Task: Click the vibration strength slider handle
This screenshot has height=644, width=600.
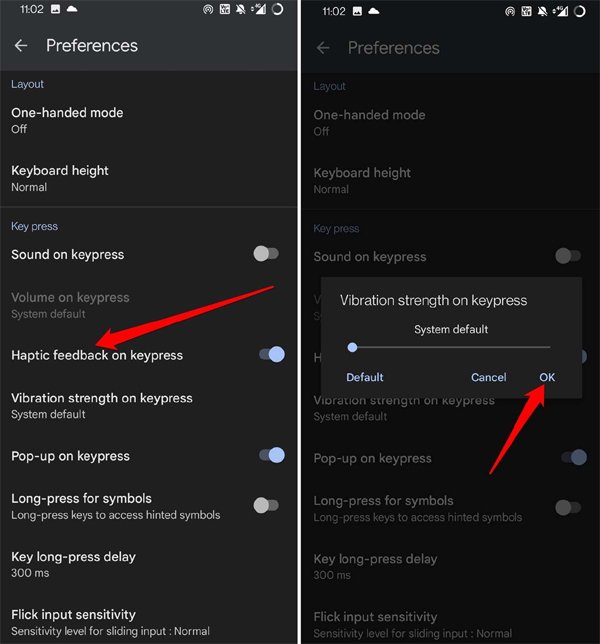Action: click(352, 347)
